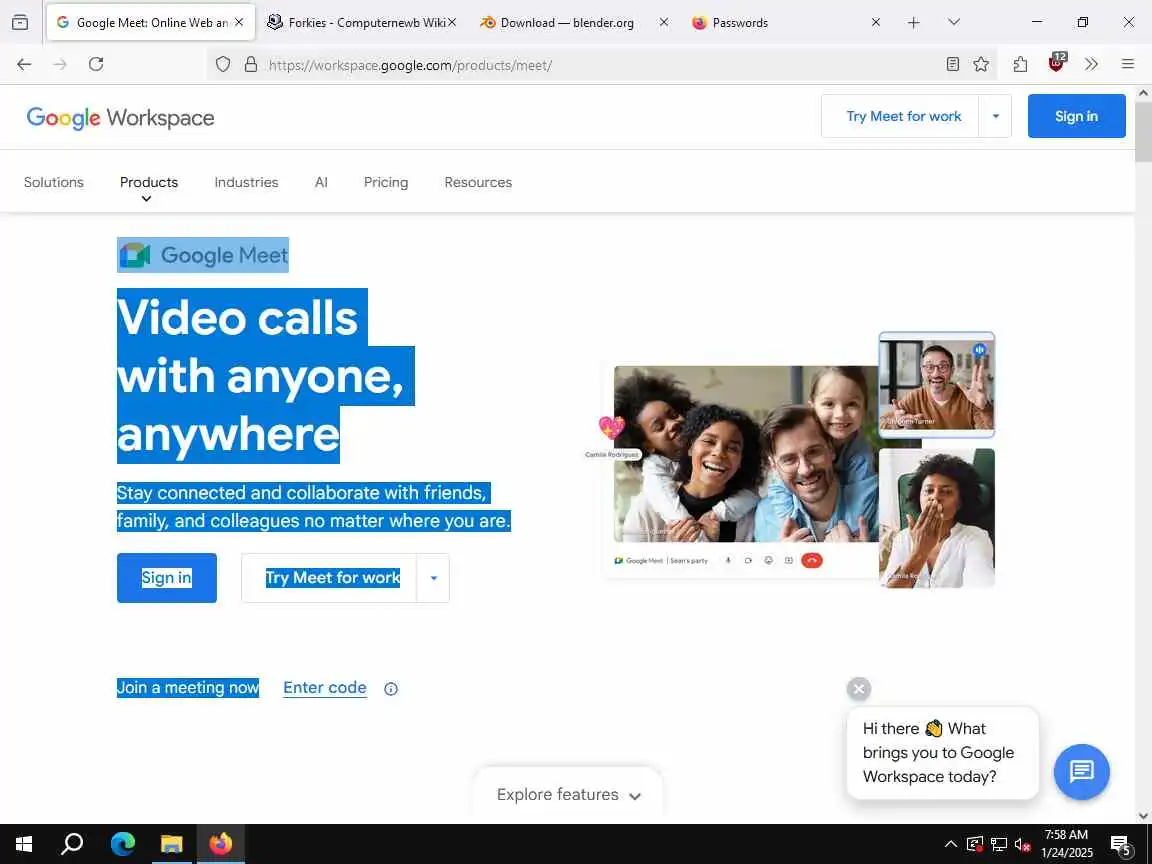Go back to previous page
The width and height of the screenshot is (1152, 864).
coord(24,65)
